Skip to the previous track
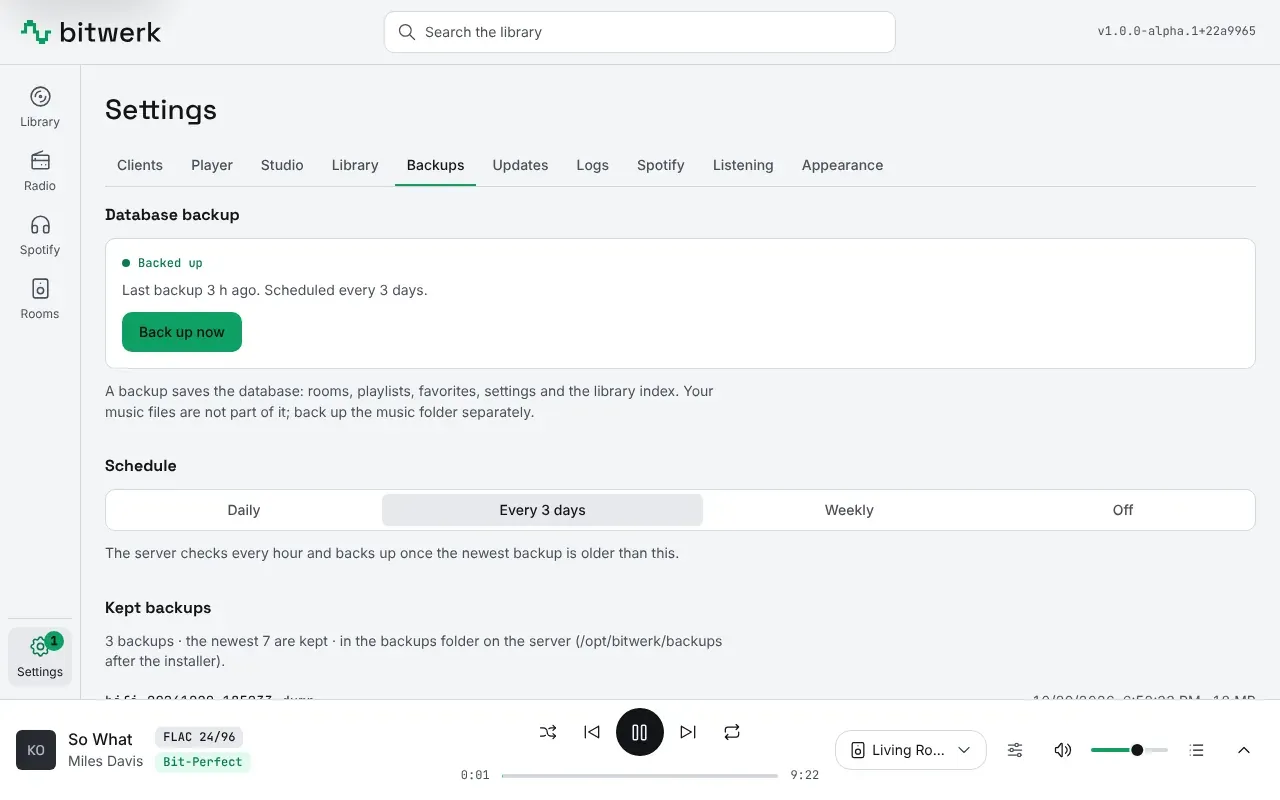This screenshot has height=800, width=1280. (x=592, y=732)
